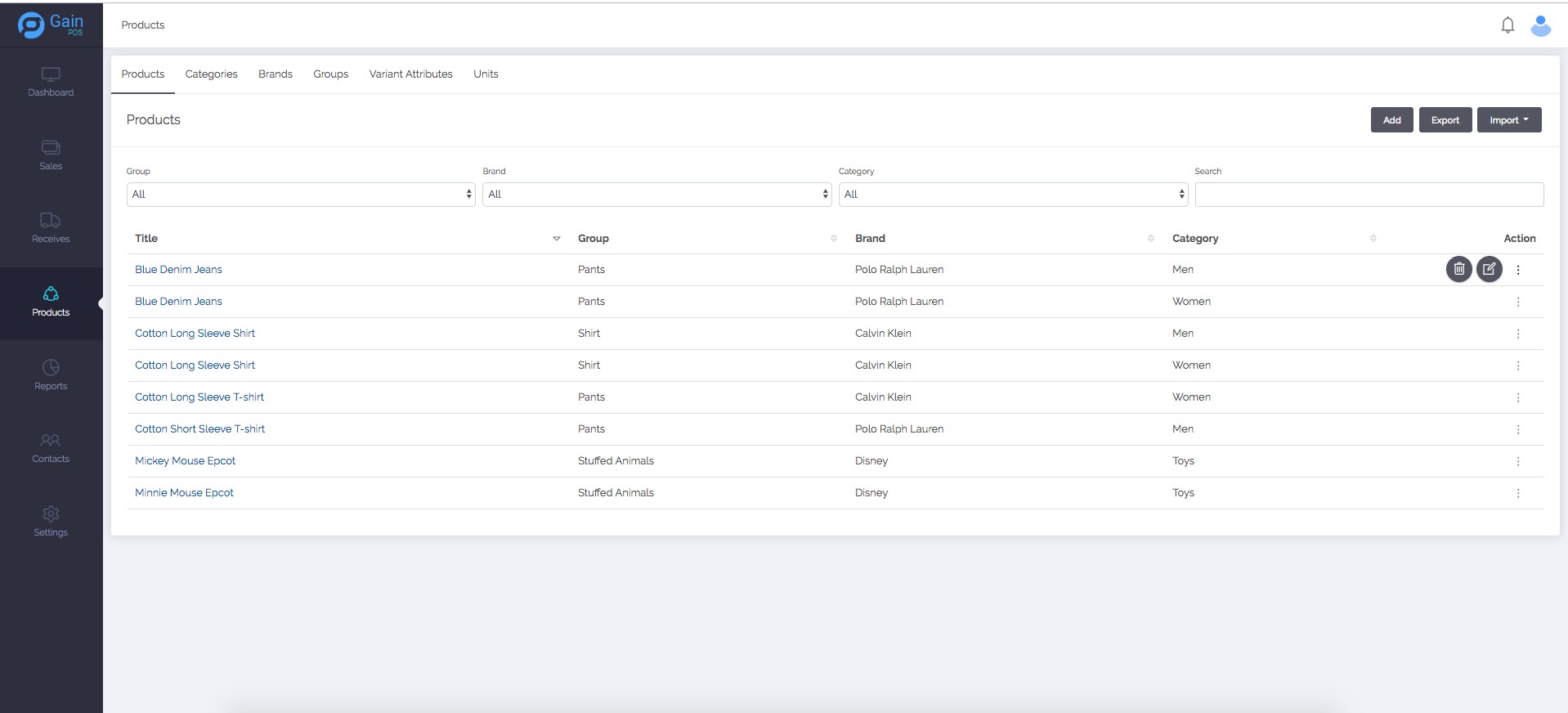The image size is (1568, 713).
Task: Click the Add product button
Action: pyautogui.click(x=1391, y=120)
